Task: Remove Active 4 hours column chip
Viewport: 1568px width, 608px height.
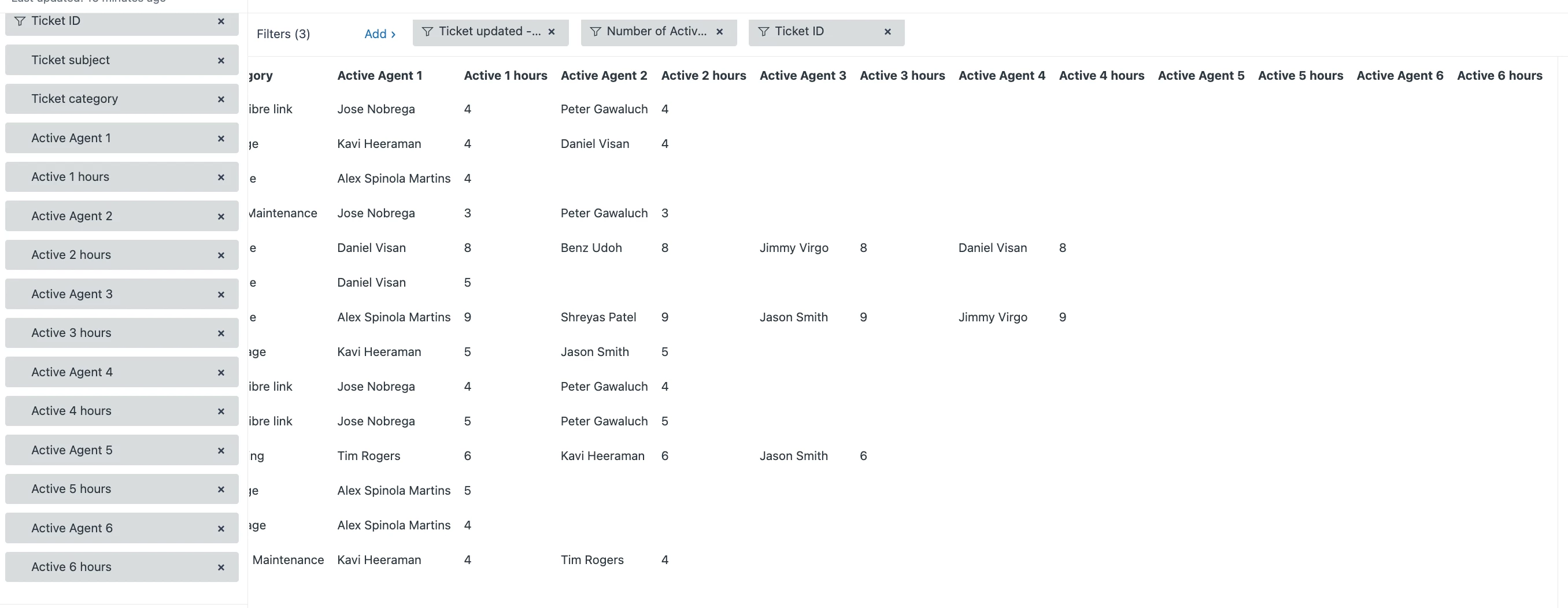Action: pyautogui.click(x=221, y=411)
